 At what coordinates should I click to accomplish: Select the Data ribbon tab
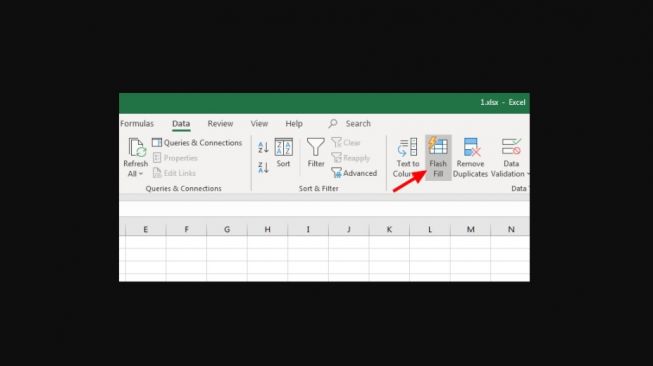[181, 124]
